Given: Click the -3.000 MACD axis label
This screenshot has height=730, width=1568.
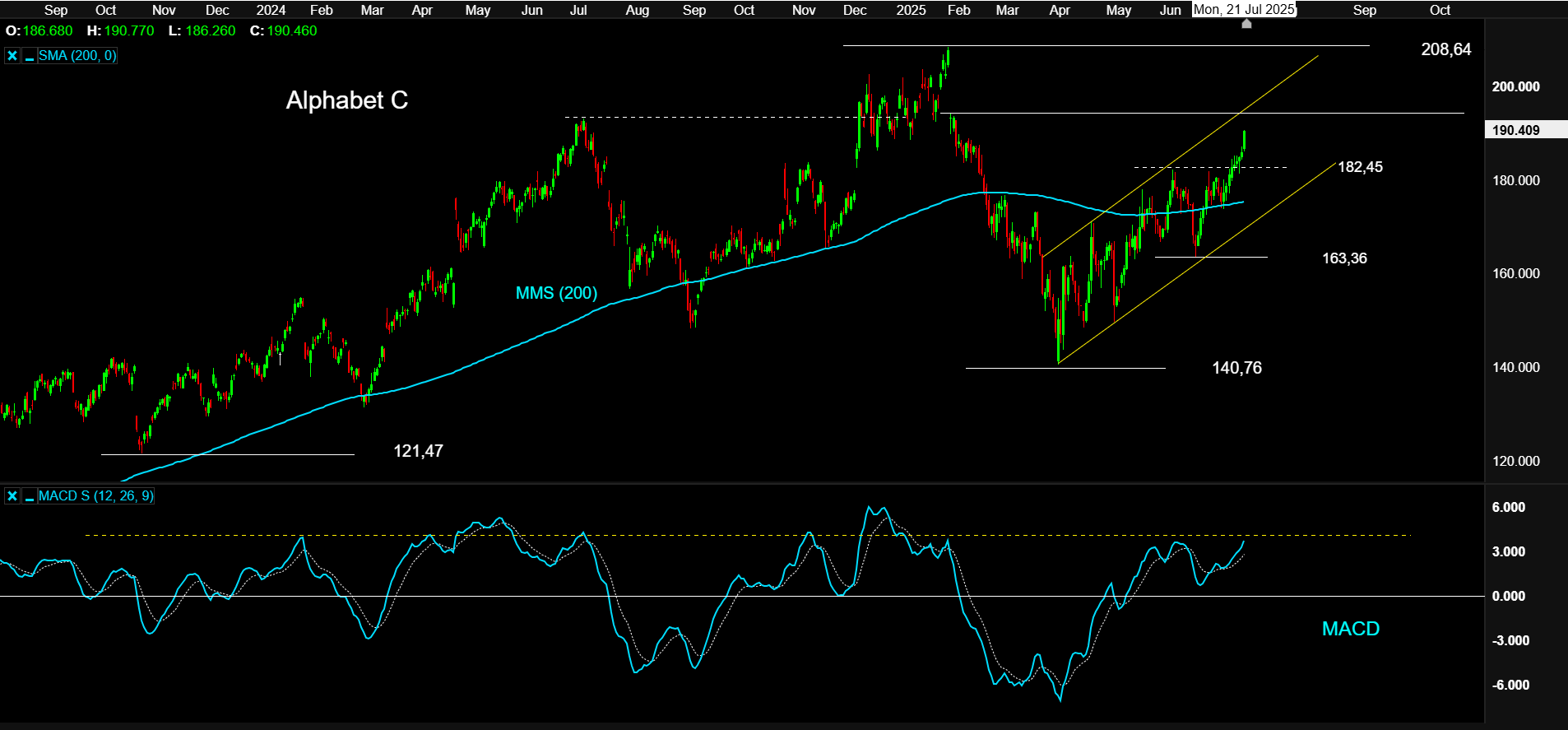Looking at the screenshot, I should [1510, 640].
